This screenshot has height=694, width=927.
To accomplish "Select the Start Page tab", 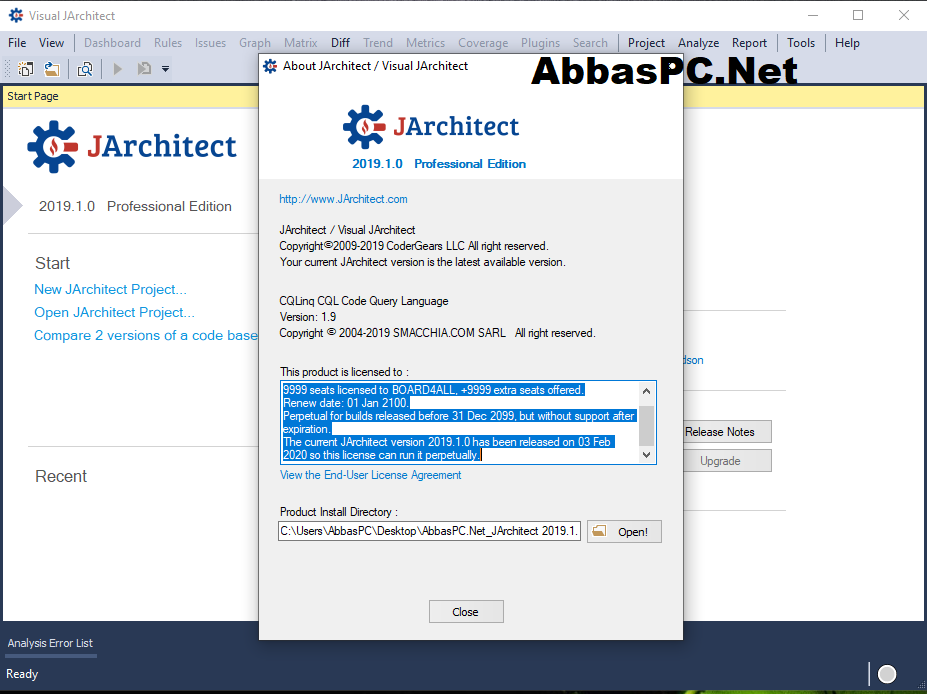I will coord(33,96).
